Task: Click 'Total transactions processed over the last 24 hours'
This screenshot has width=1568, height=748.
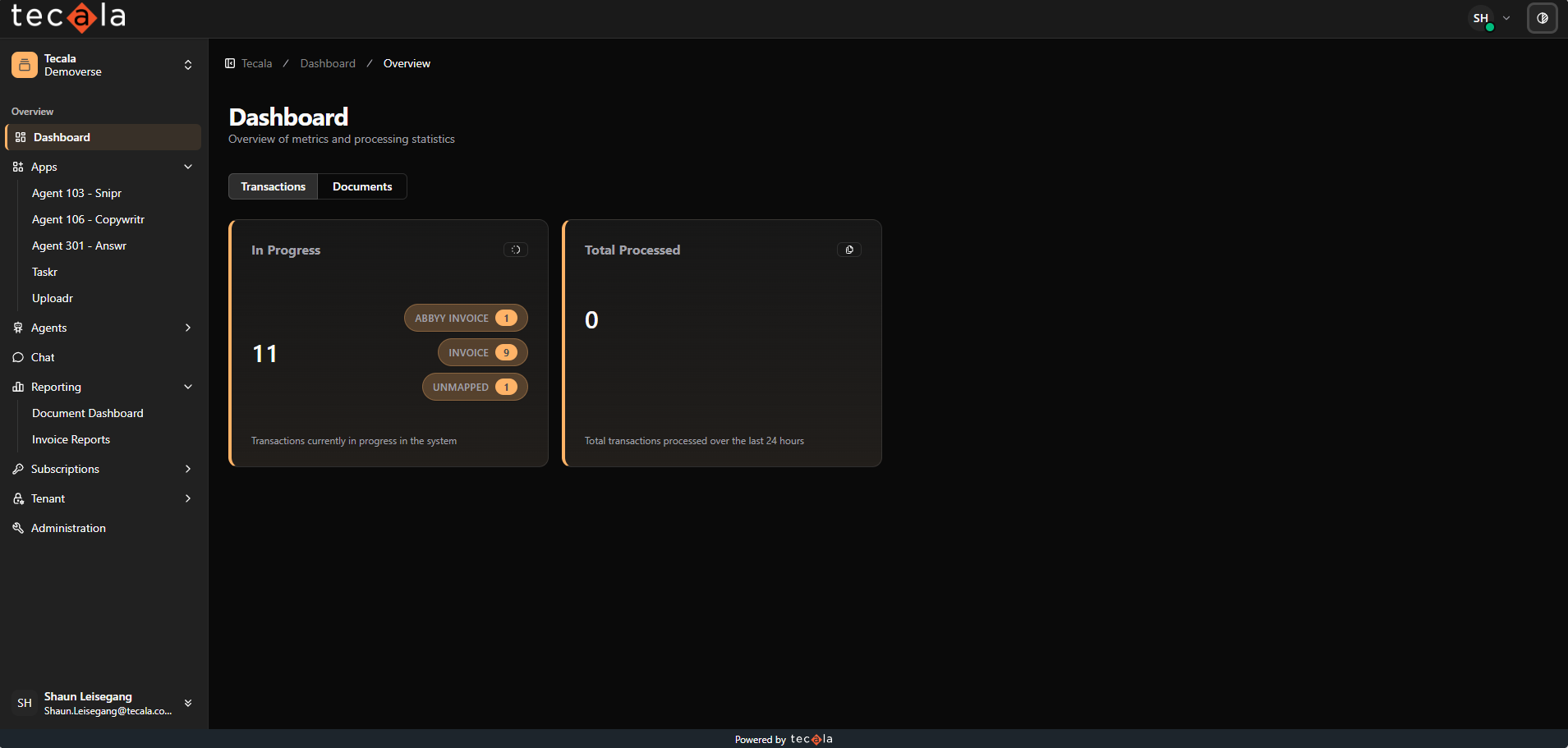Action: click(694, 441)
